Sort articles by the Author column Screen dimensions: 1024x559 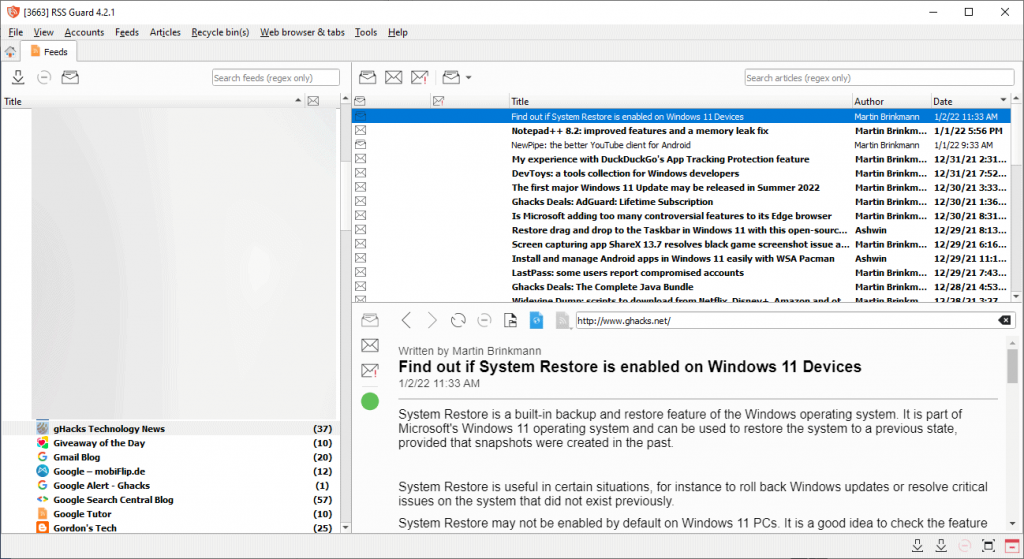point(891,101)
